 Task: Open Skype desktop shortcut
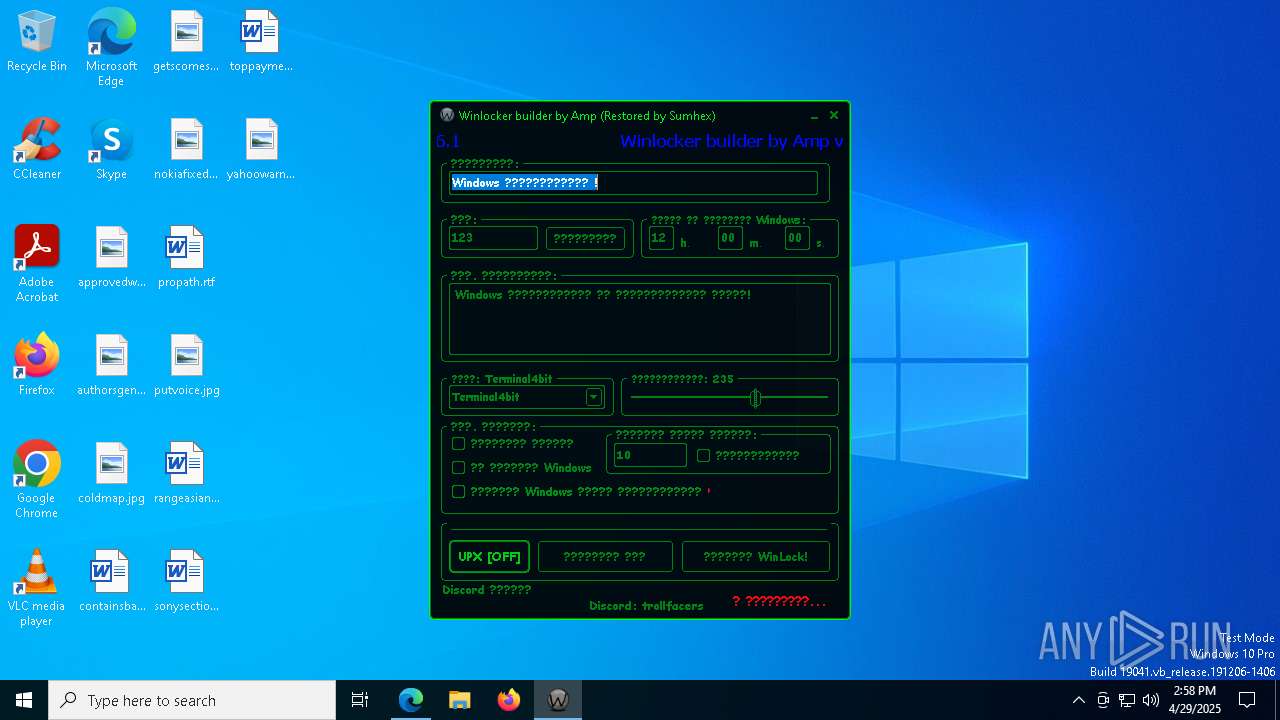click(111, 150)
